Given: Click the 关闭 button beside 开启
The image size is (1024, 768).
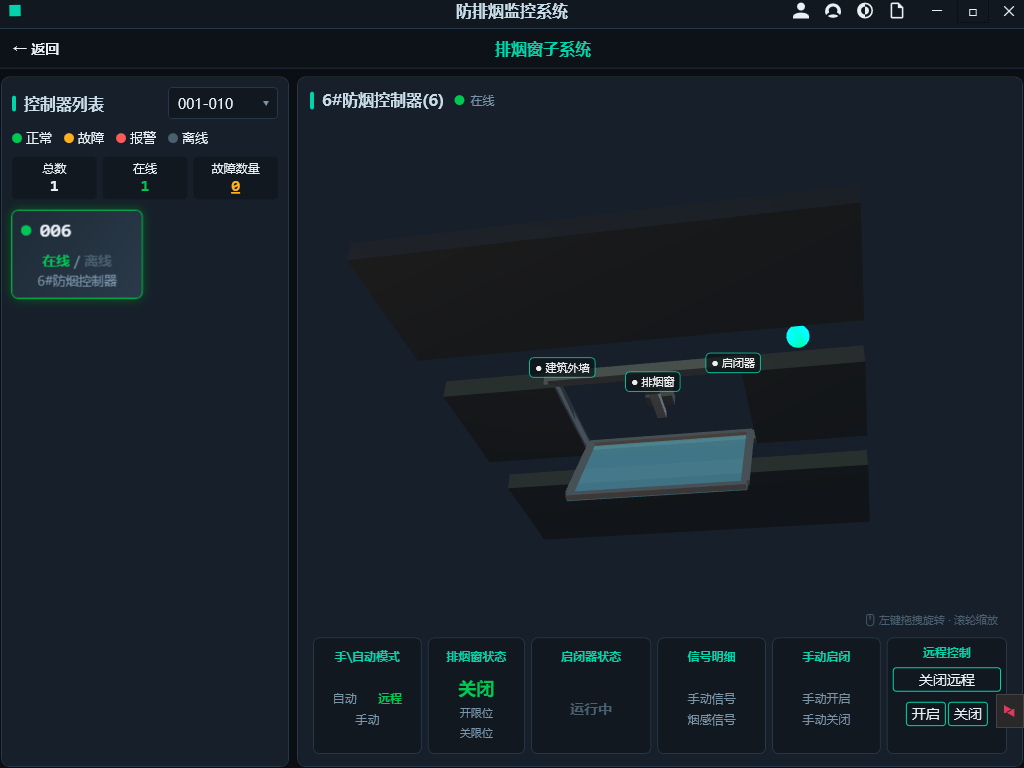Looking at the screenshot, I should [967, 714].
